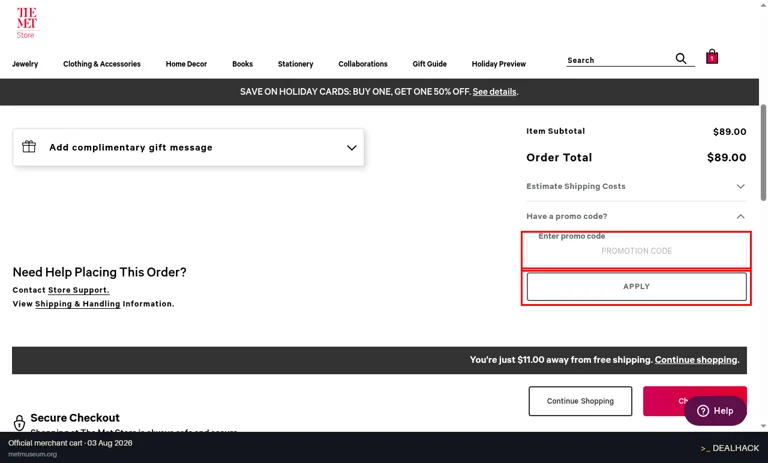Expand Add complimentary gift message chevron
This screenshot has width=768, height=463.
(x=351, y=147)
